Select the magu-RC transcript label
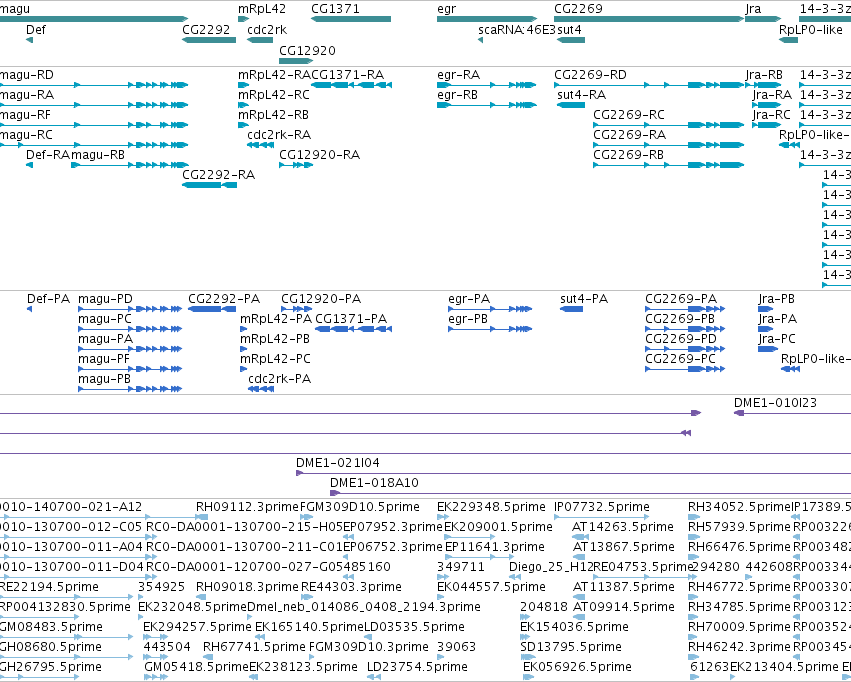This screenshot has height=682, width=851. (x=26, y=135)
